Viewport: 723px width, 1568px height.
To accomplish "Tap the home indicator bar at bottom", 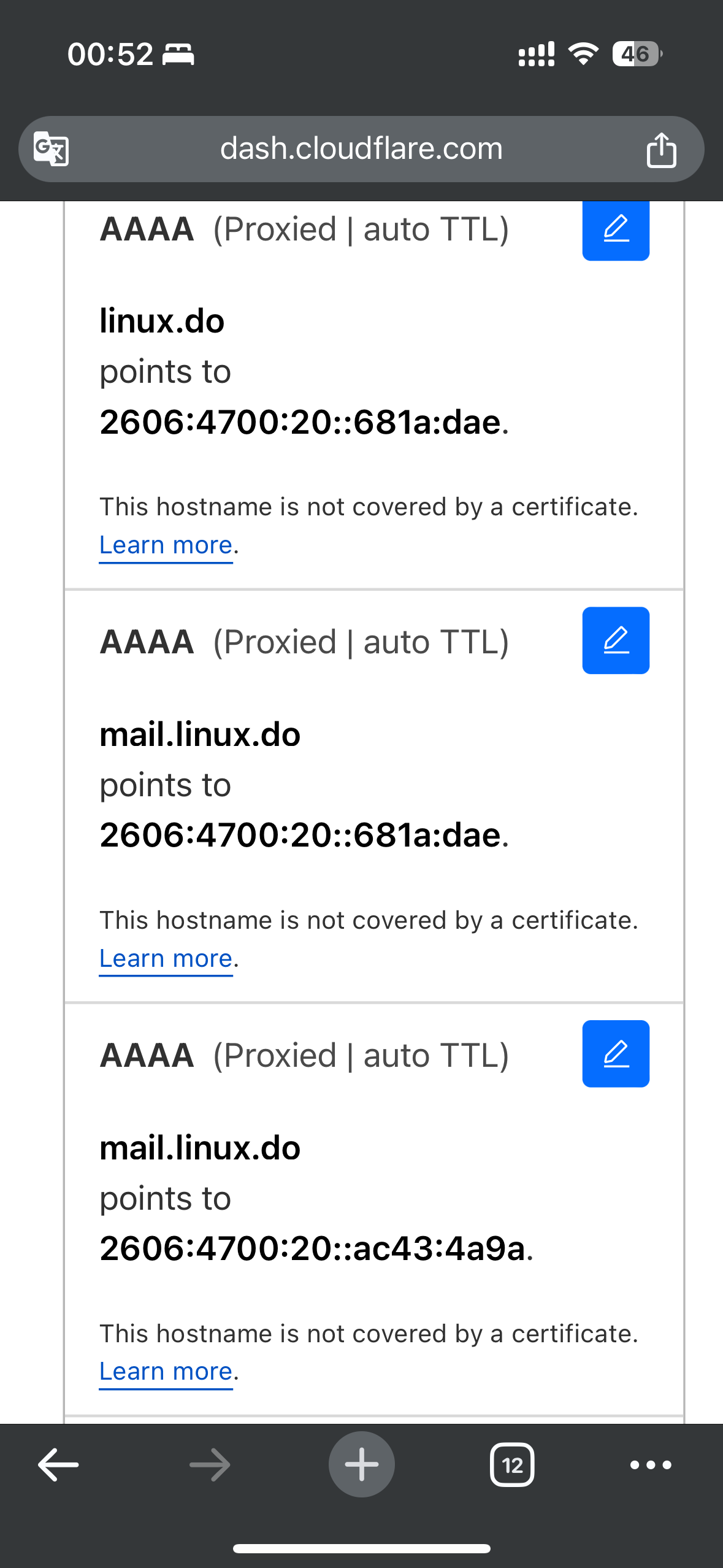I will pyautogui.click(x=362, y=1548).
